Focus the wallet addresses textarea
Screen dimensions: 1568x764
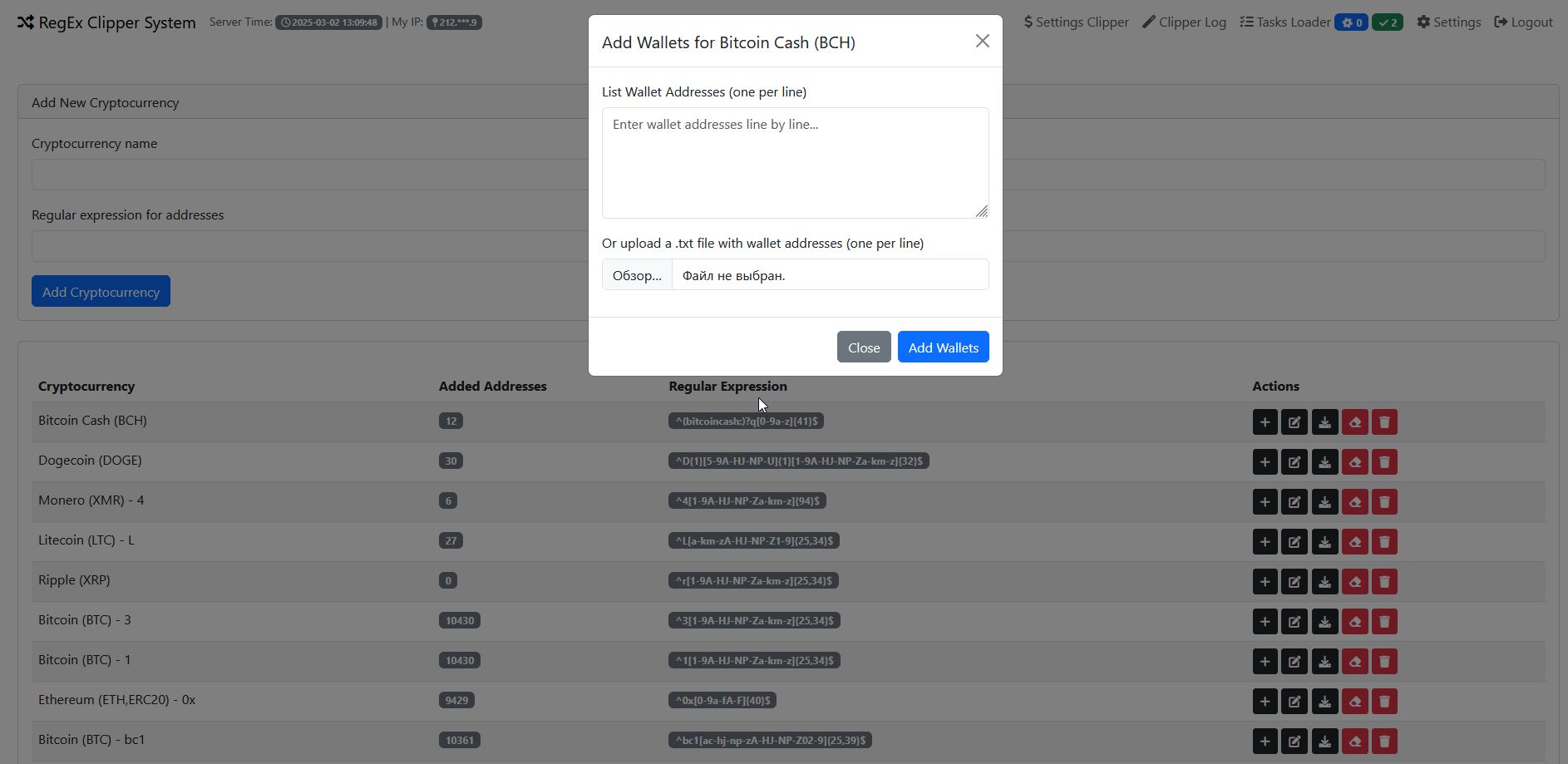click(x=795, y=163)
